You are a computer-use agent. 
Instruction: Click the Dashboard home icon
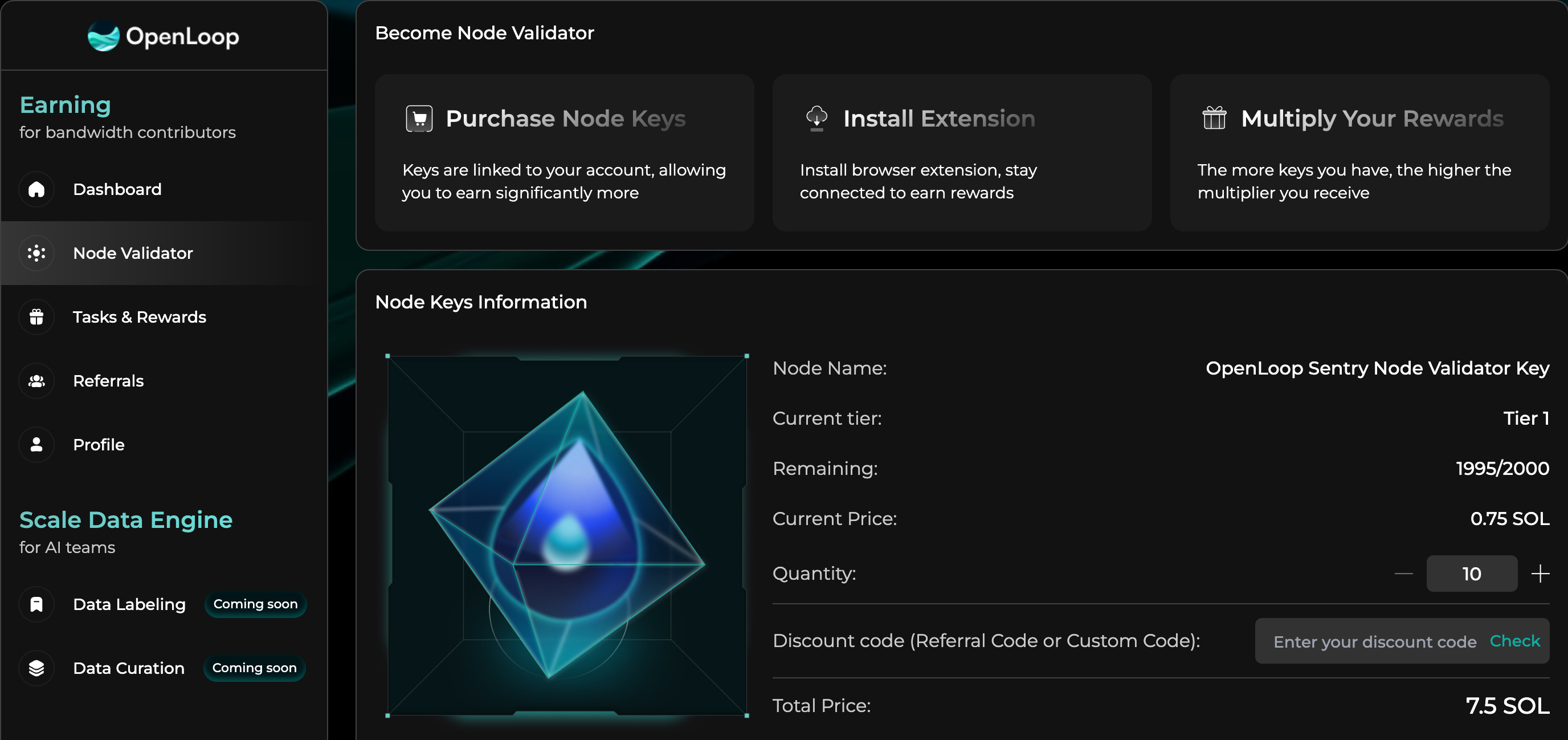[x=36, y=189]
